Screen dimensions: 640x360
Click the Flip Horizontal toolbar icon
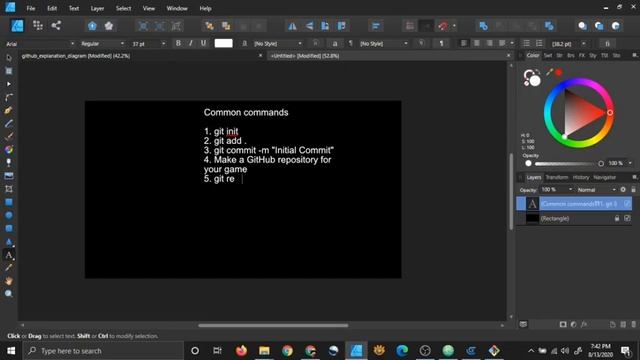point(292,26)
